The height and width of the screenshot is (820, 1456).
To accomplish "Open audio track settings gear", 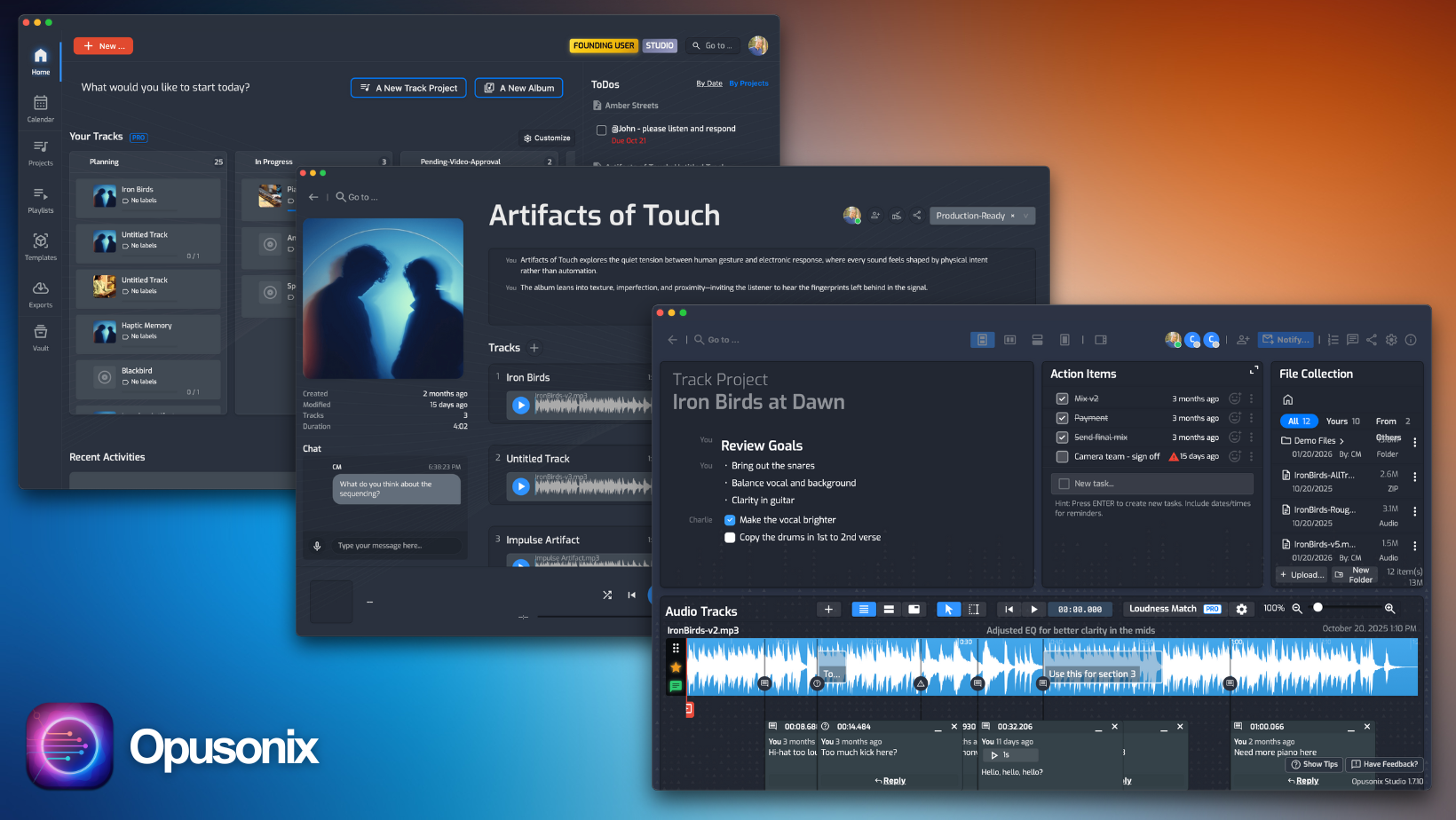I will pos(1241,609).
